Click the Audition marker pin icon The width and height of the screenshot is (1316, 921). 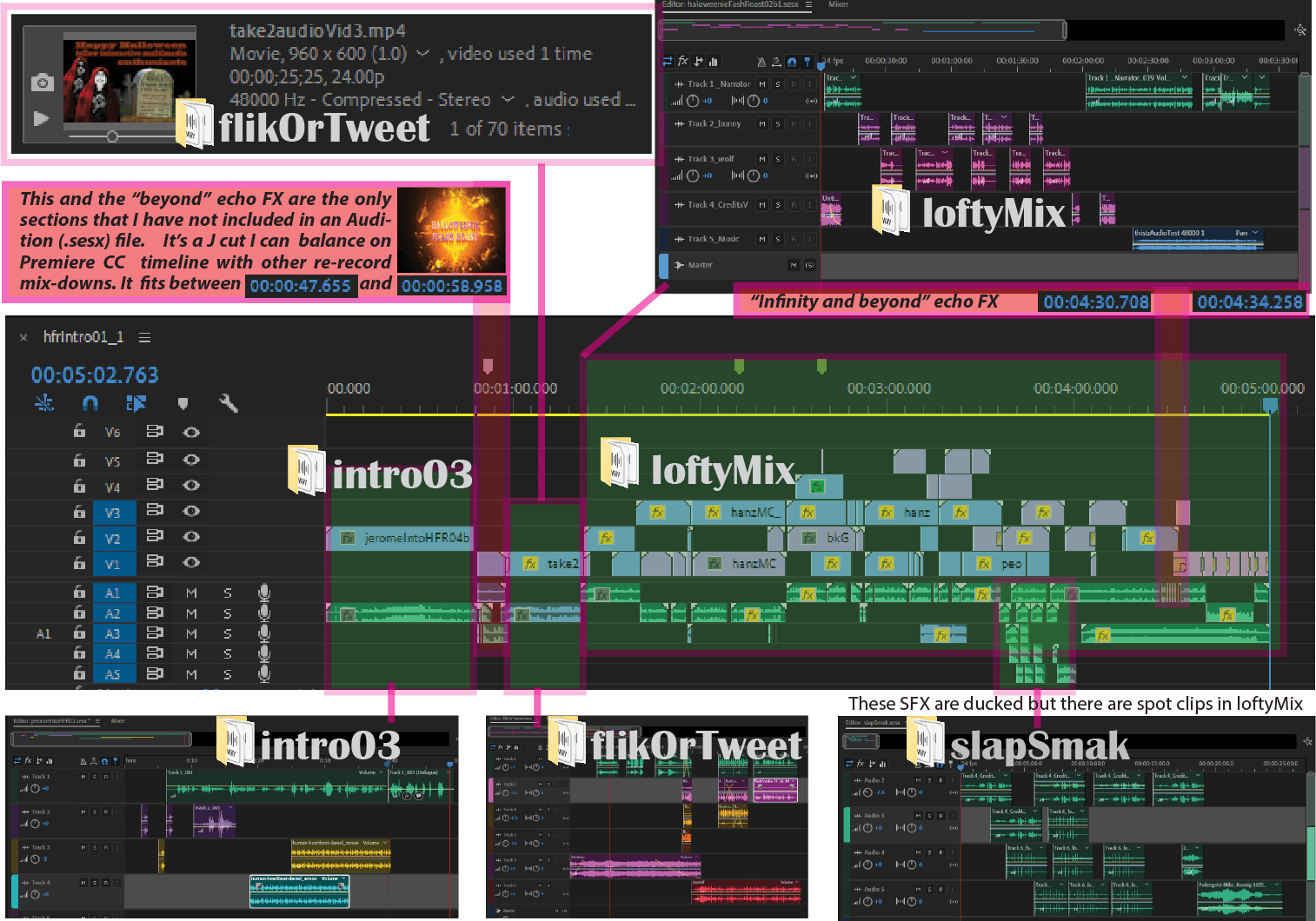pyautogui.click(x=808, y=62)
